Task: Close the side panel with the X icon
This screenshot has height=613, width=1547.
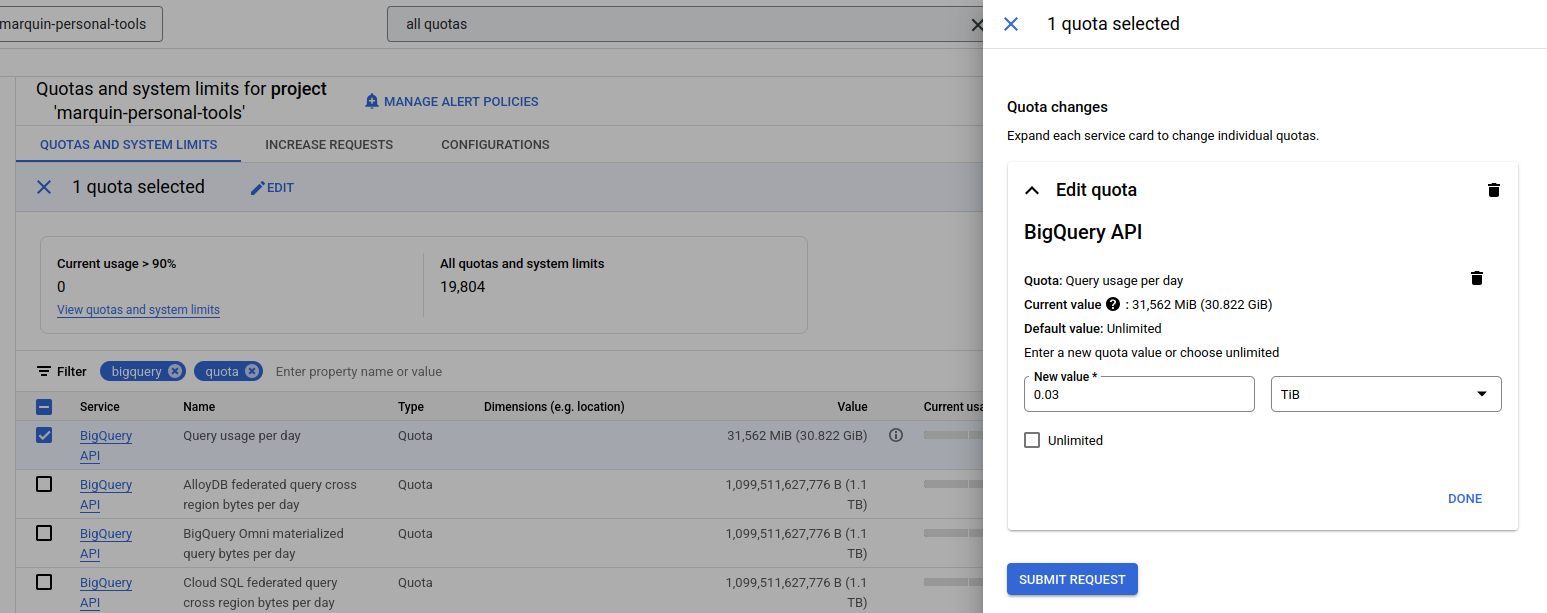Action: tap(1011, 24)
